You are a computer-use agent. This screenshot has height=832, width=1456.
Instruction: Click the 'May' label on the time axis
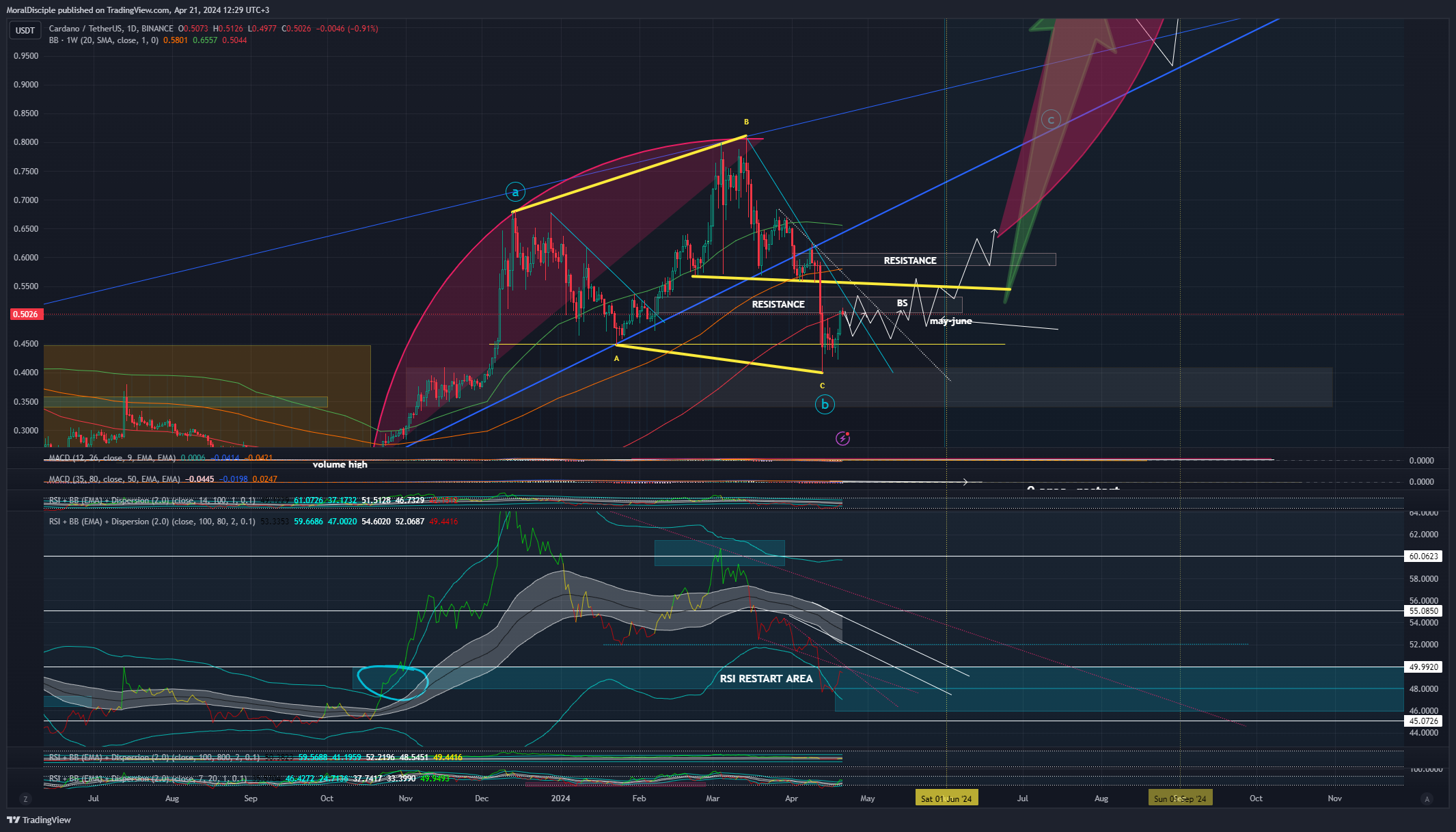point(868,799)
